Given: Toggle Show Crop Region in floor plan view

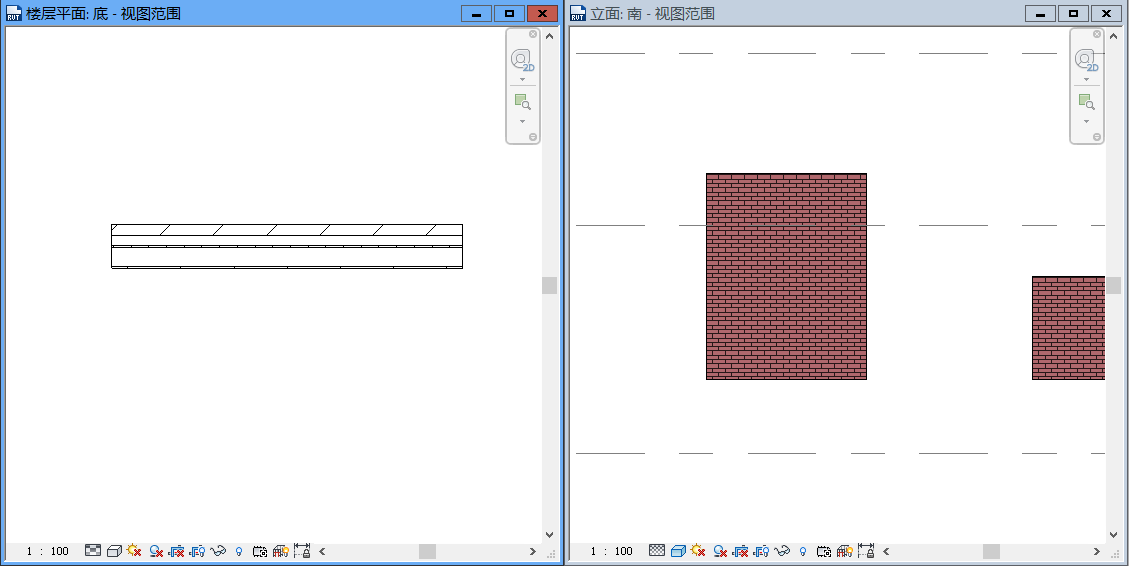Looking at the screenshot, I should tap(197, 552).
